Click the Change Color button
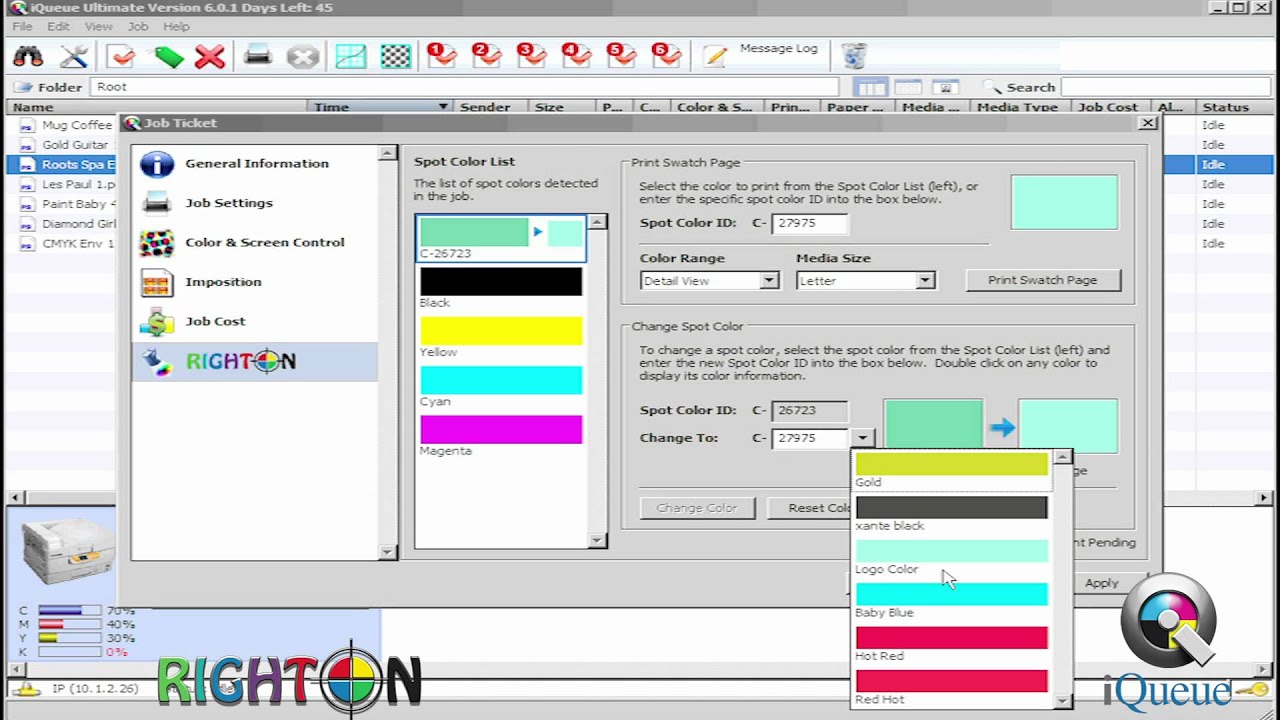Viewport: 1280px width, 720px height. pos(697,508)
